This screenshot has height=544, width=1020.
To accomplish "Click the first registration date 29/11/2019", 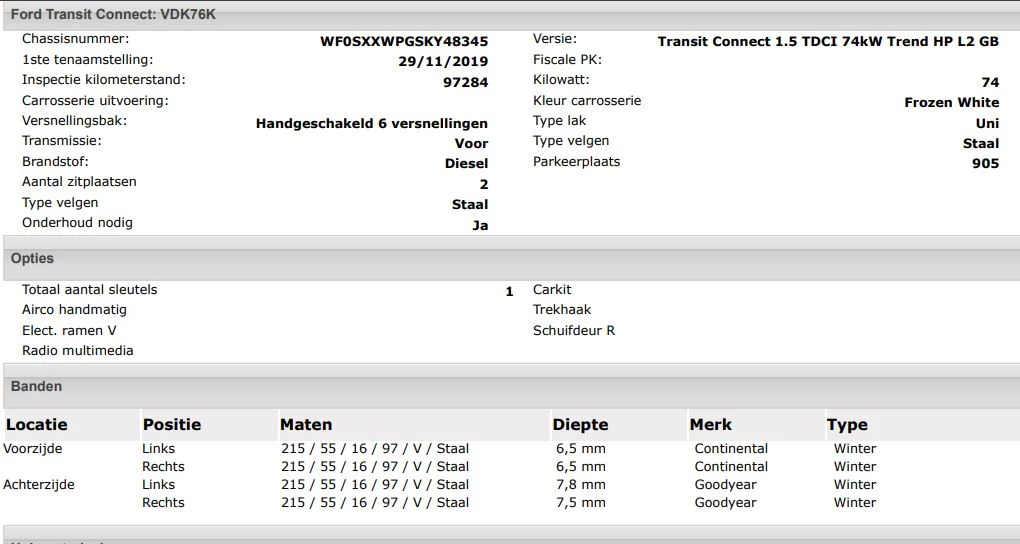I will pyautogui.click(x=443, y=61).
